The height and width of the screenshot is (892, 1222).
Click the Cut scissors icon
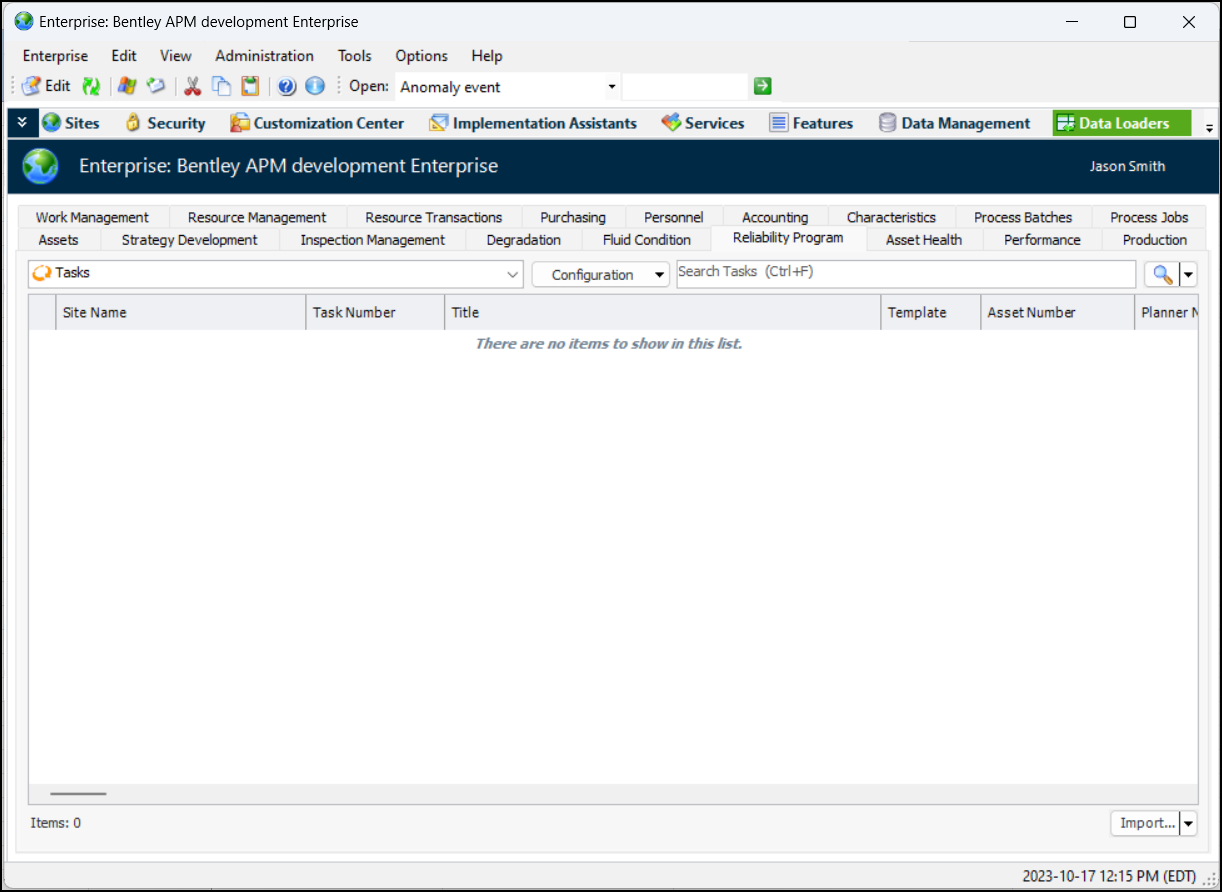[192, 86]
